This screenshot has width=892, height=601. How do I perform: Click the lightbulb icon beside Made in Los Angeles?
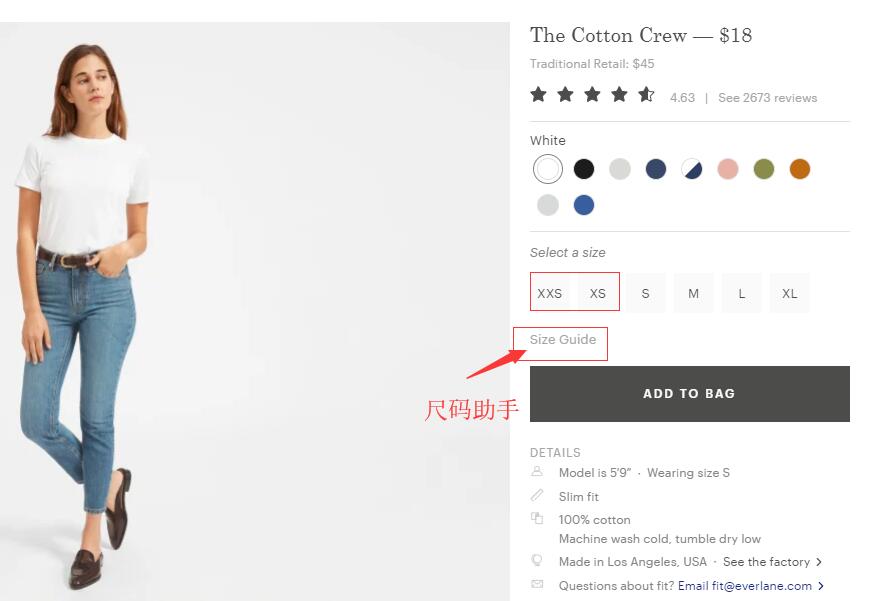coord(537,561)
